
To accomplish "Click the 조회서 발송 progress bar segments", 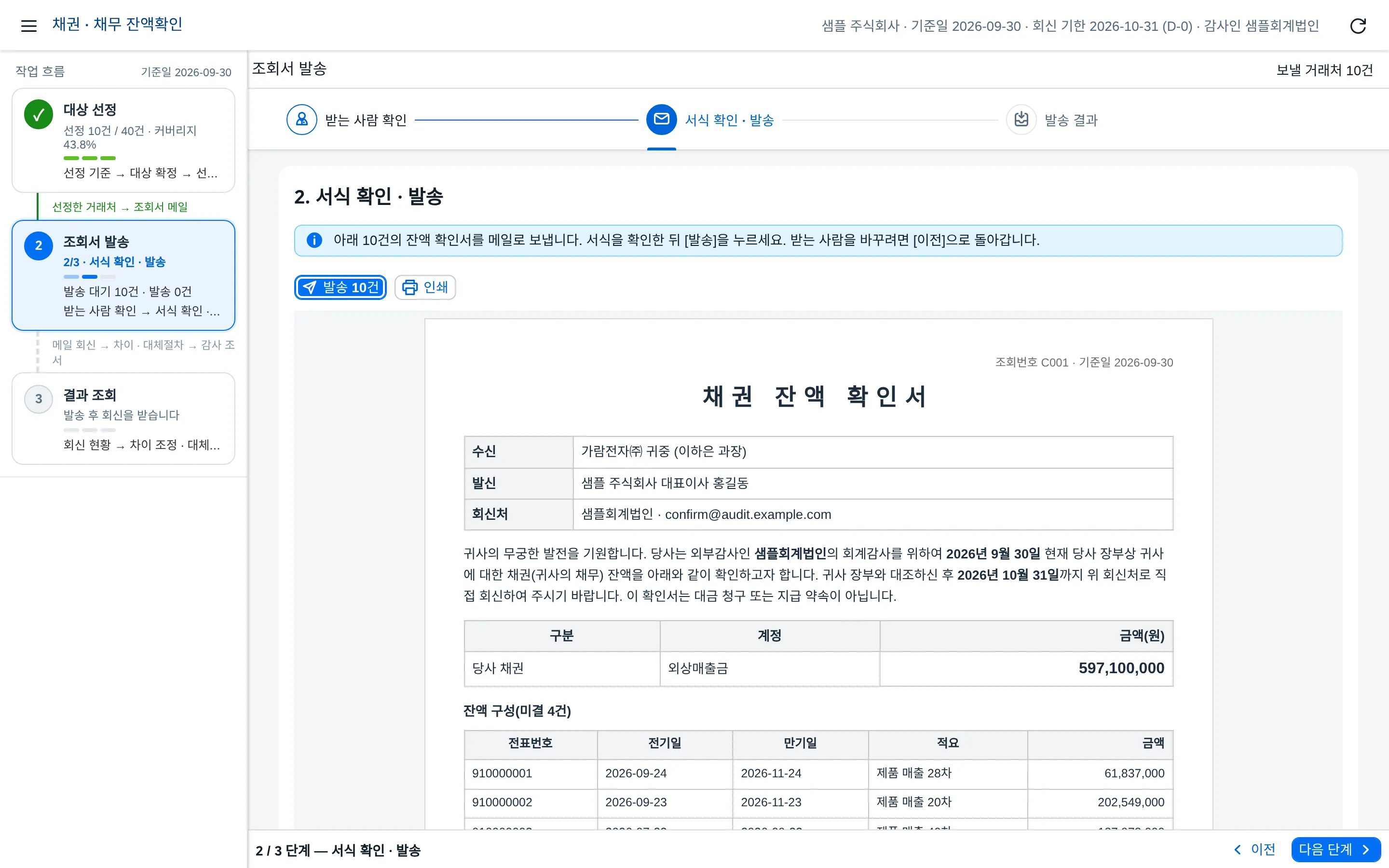I will click(x=90, y=277).
